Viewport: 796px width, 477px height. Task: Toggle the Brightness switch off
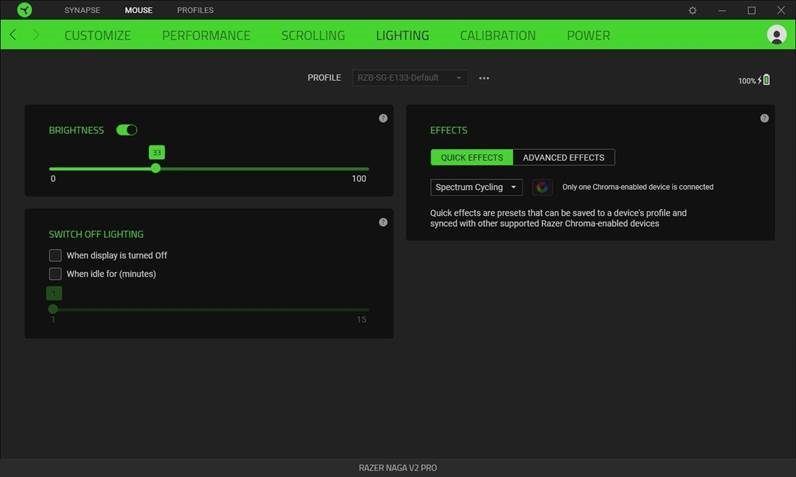click(126, 130)
